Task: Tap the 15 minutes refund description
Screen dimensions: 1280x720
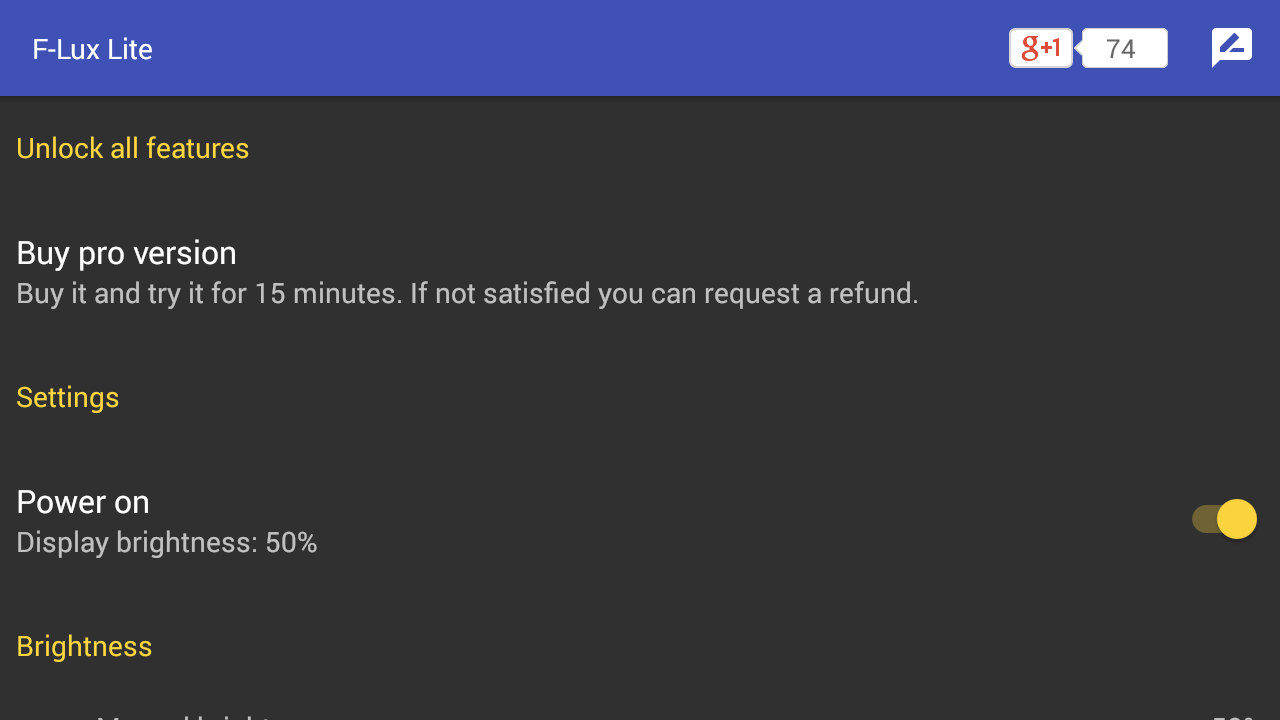Action: pos(467,294)
